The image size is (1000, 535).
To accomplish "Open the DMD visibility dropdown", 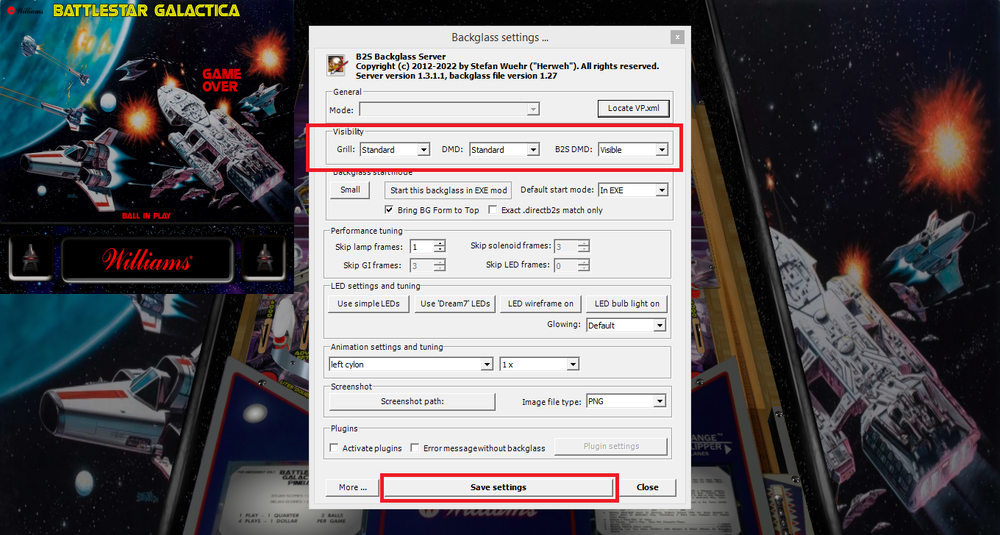I will tap(504, 150).
